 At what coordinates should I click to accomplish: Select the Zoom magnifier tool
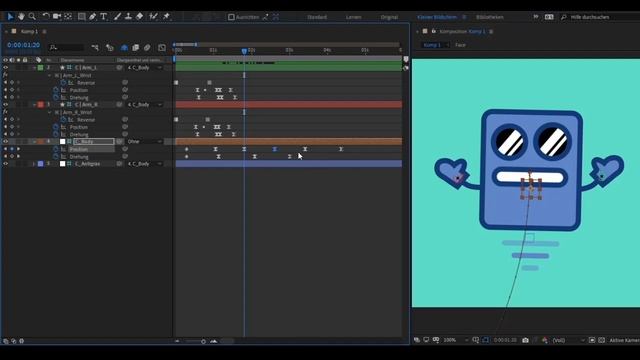click(x=32, y=16)
